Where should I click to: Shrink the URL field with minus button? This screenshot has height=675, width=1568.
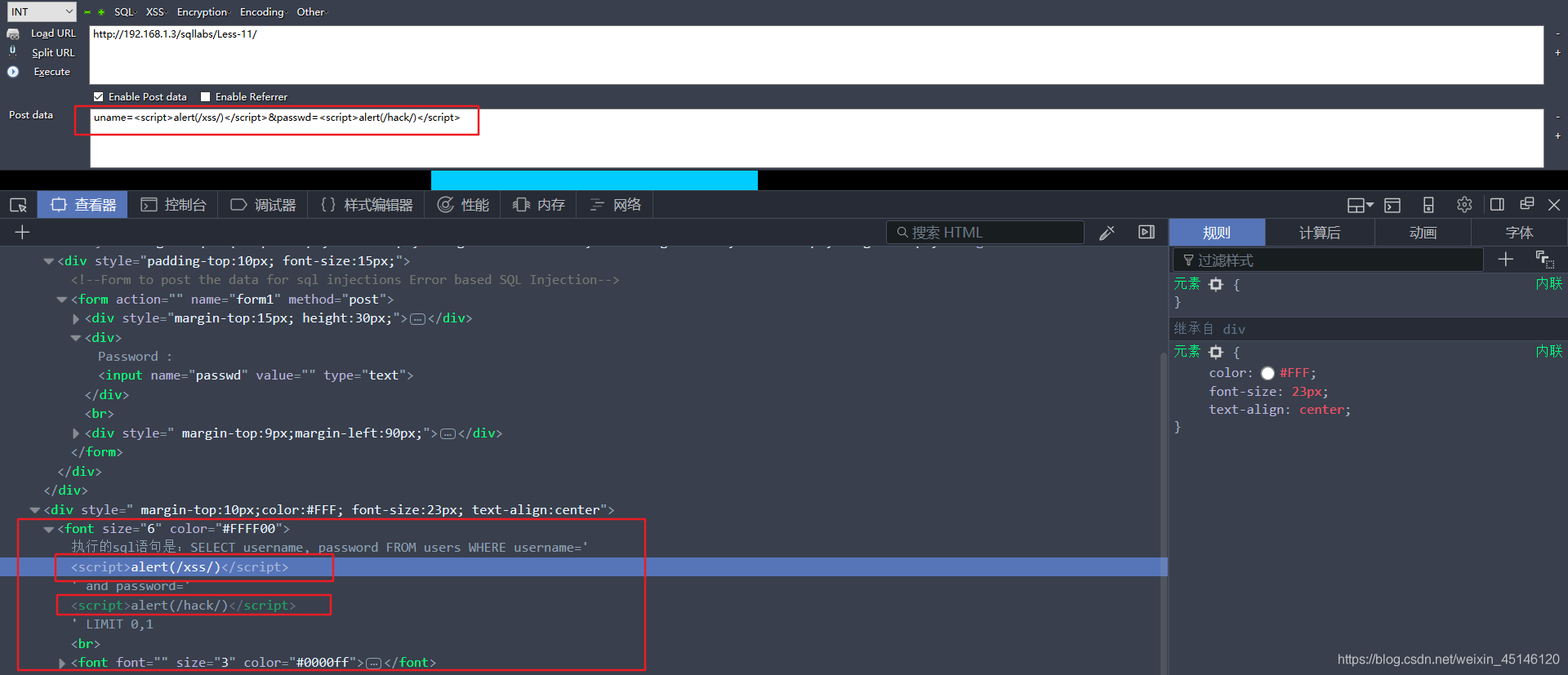point(1557,34)
